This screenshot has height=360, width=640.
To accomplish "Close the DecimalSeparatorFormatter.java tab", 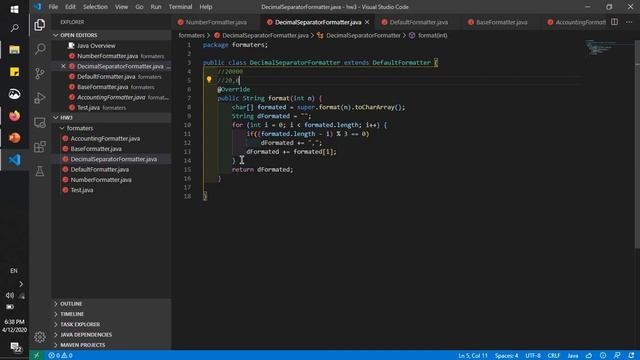I will 367,22.
